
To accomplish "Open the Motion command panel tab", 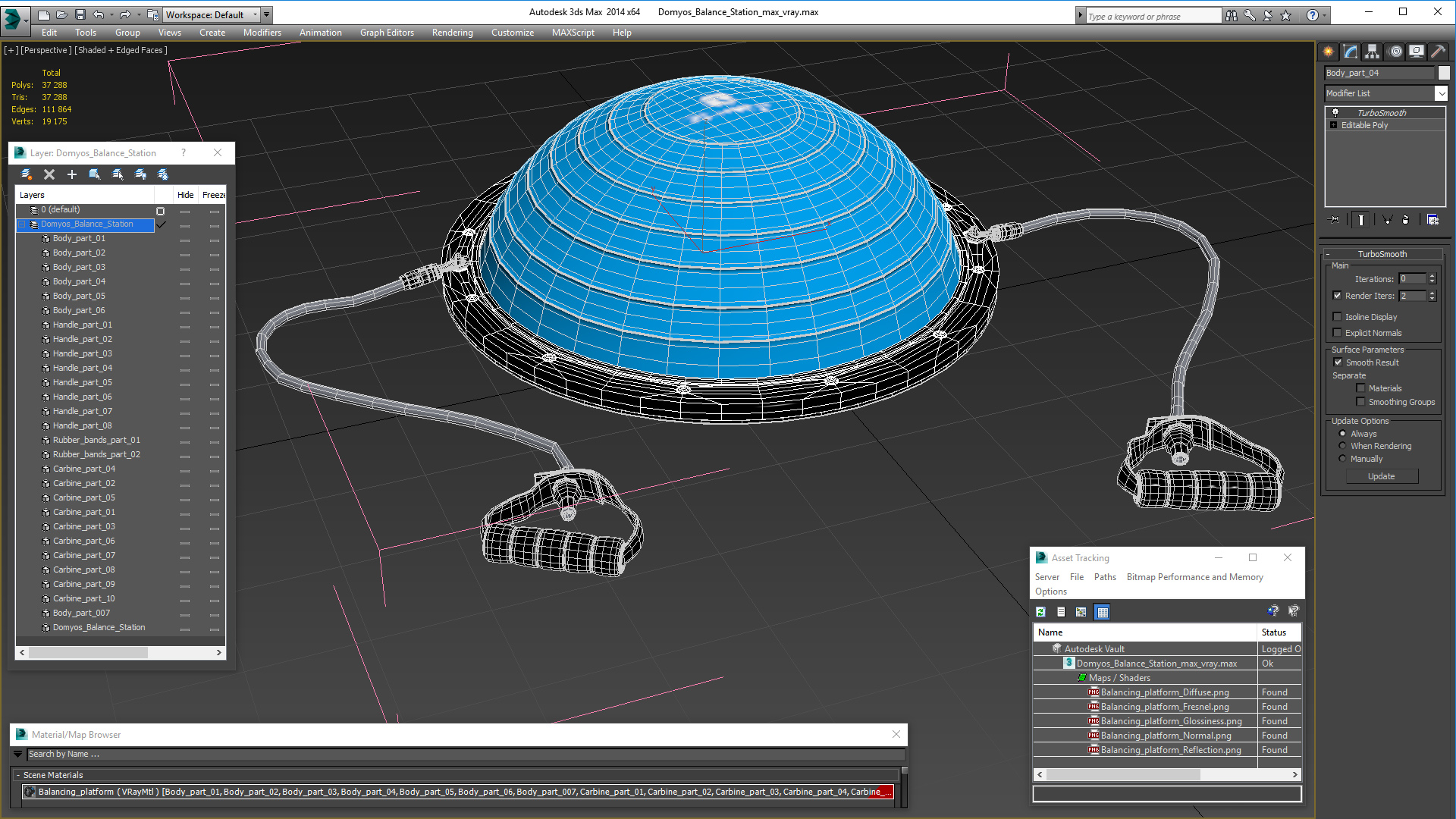I will (1395, 52).
